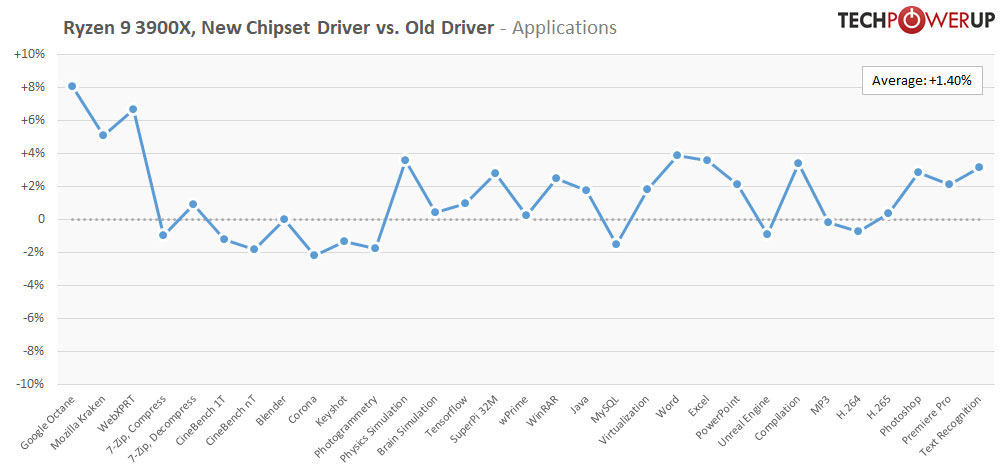Click the Word data point

[677, 155]
